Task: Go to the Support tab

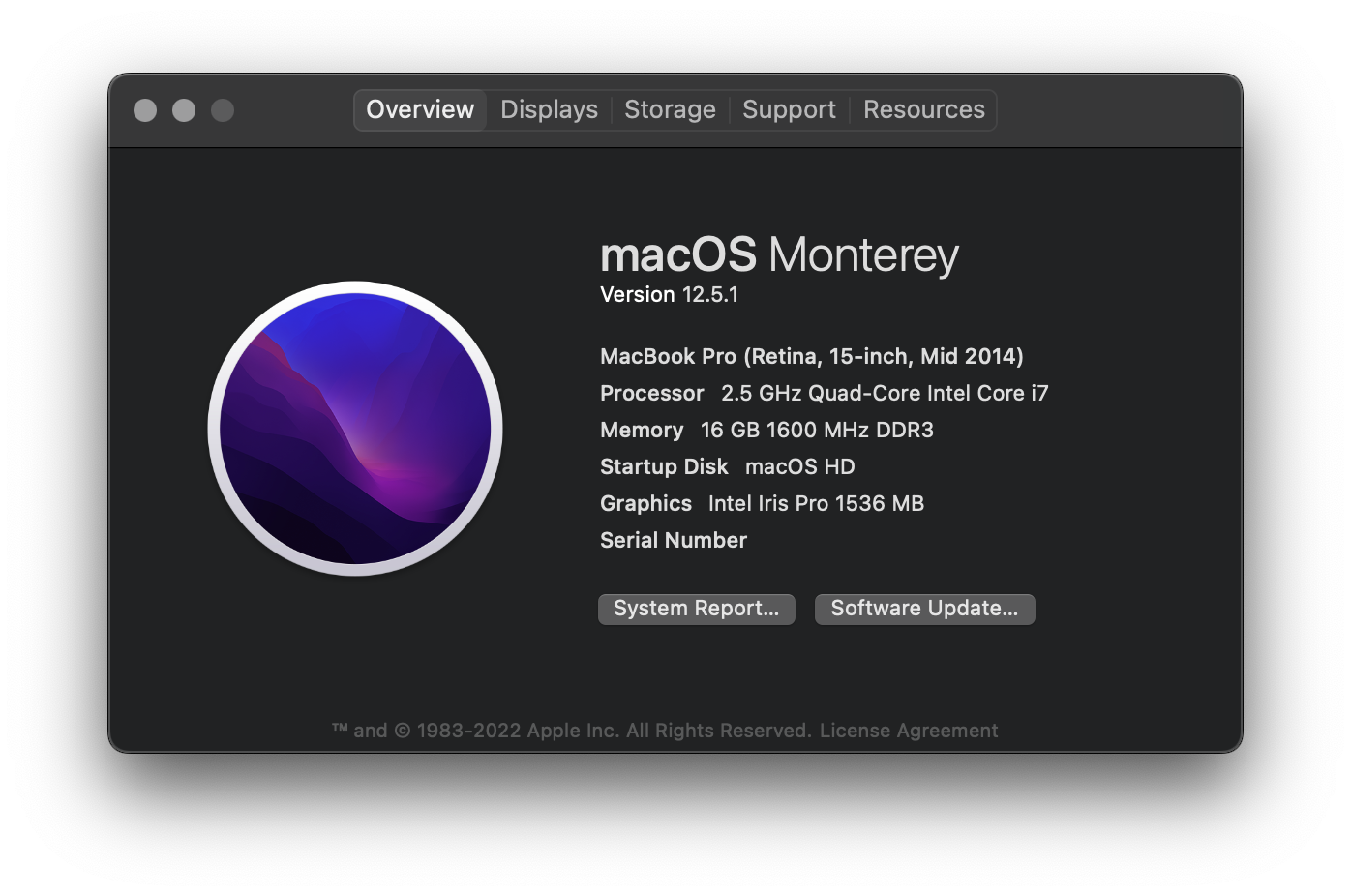Action: tap(789, 109)
